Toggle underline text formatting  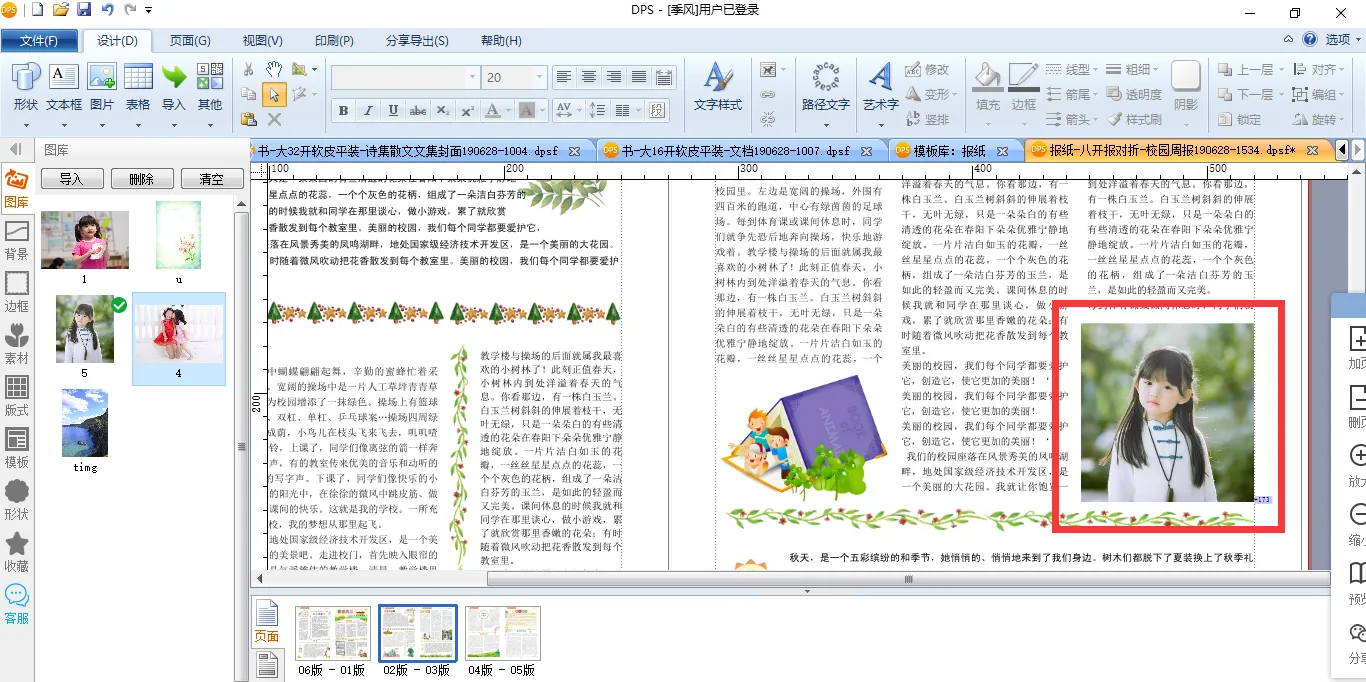point(393,110)
